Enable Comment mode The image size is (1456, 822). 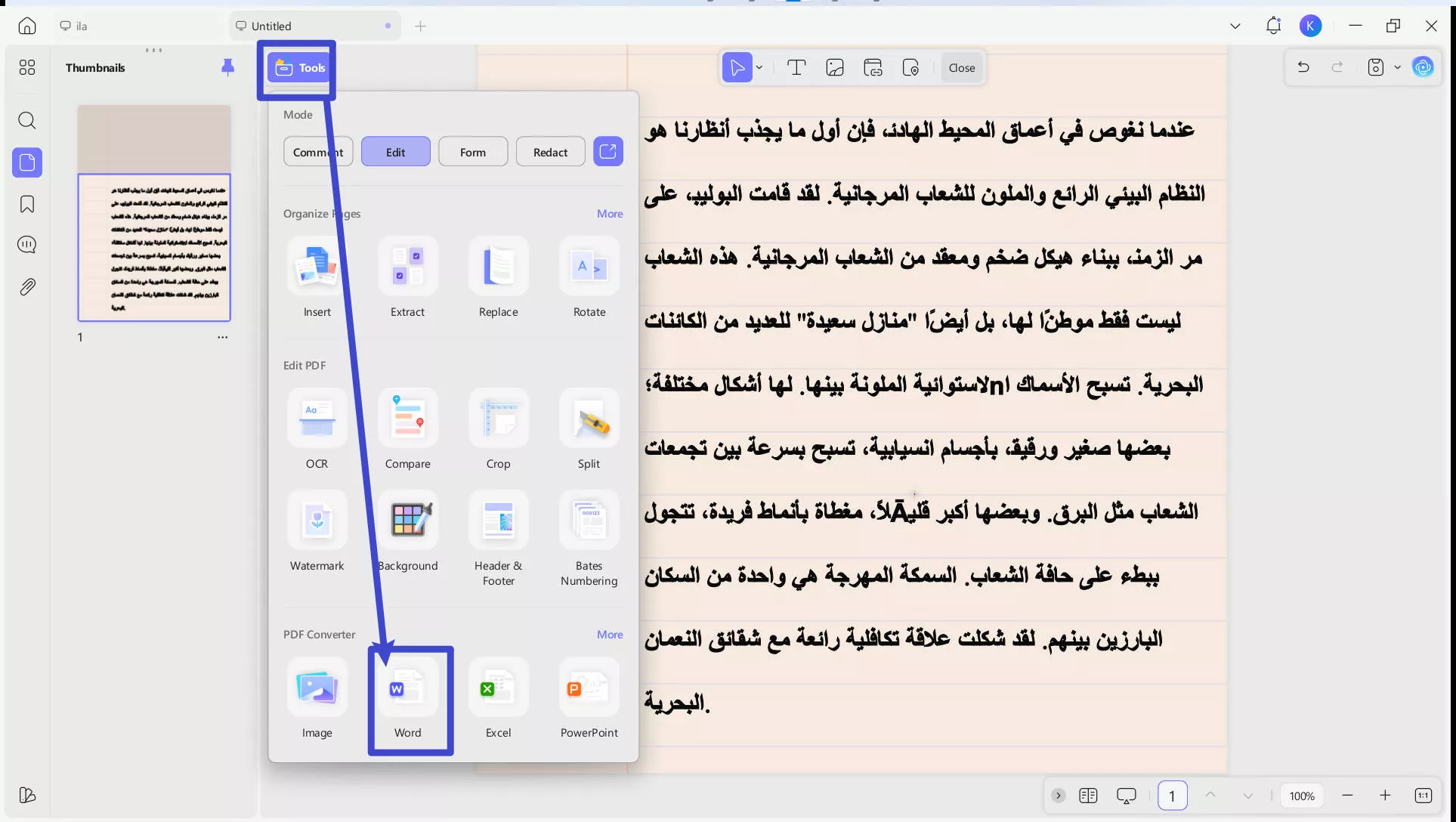[317, 151]
